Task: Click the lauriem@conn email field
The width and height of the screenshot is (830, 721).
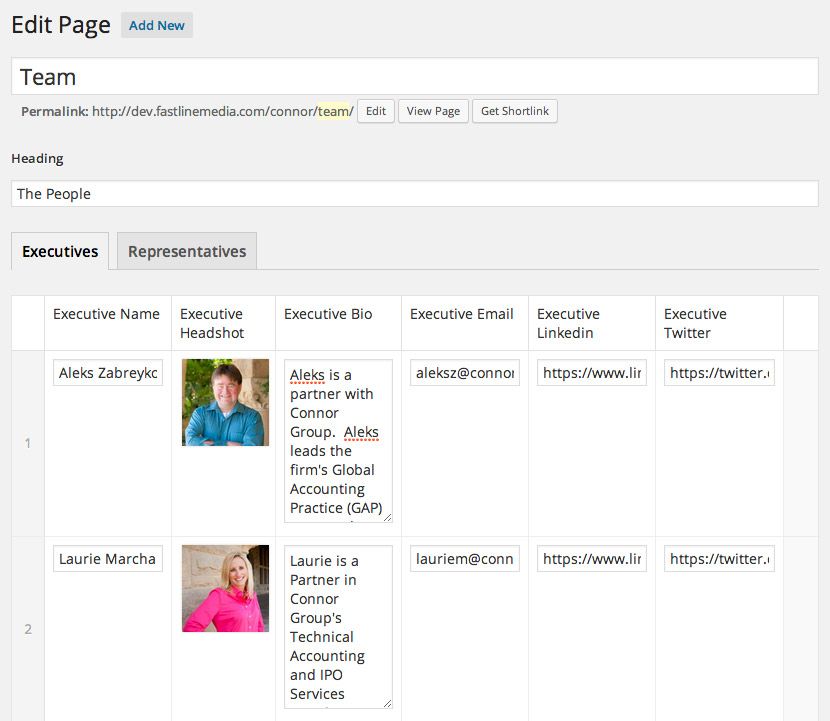Action: pyautogui.click(x=464, y=559)
